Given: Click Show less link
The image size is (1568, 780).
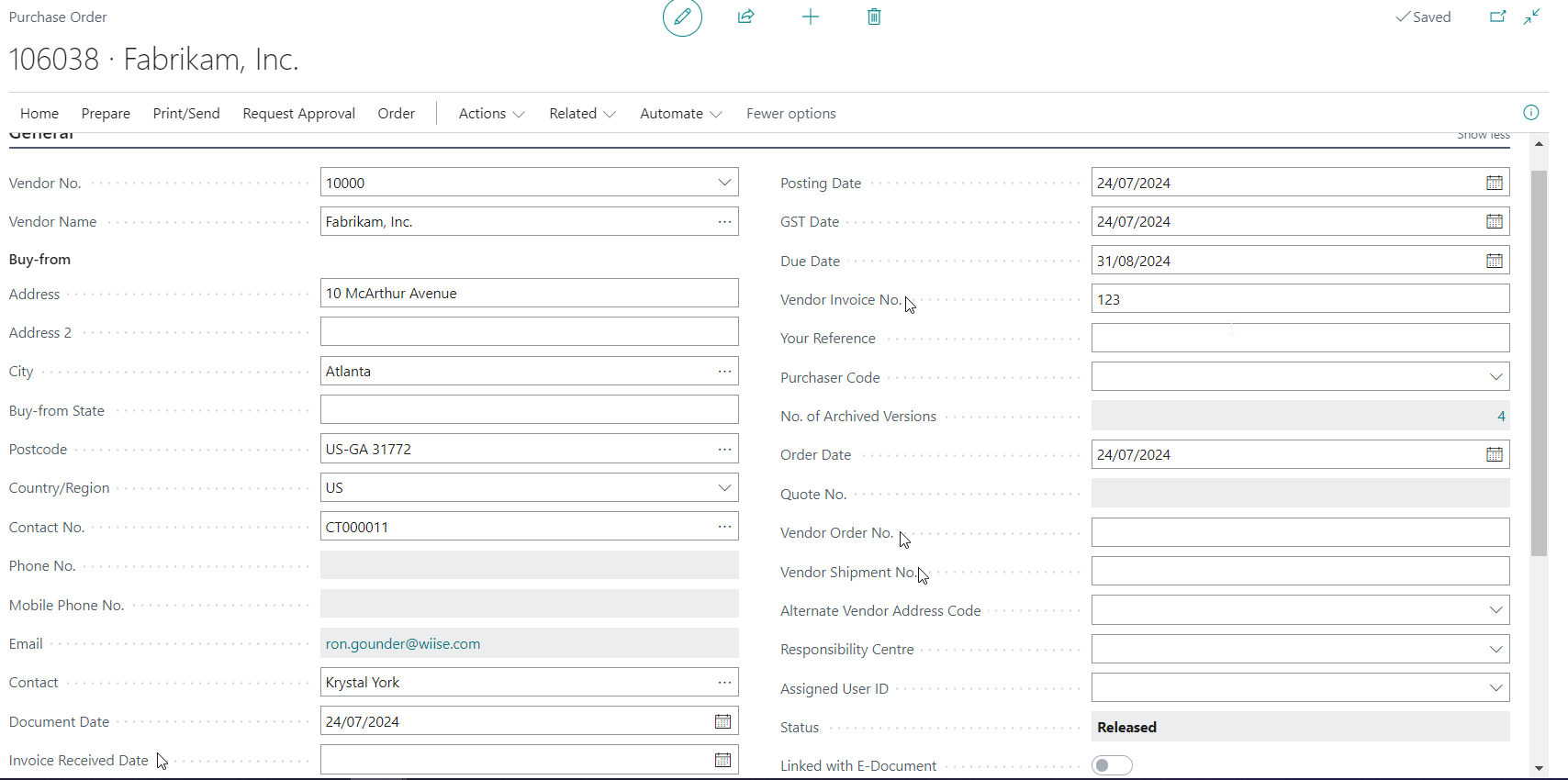Looking at the screenshot, I should [1484, 136].
